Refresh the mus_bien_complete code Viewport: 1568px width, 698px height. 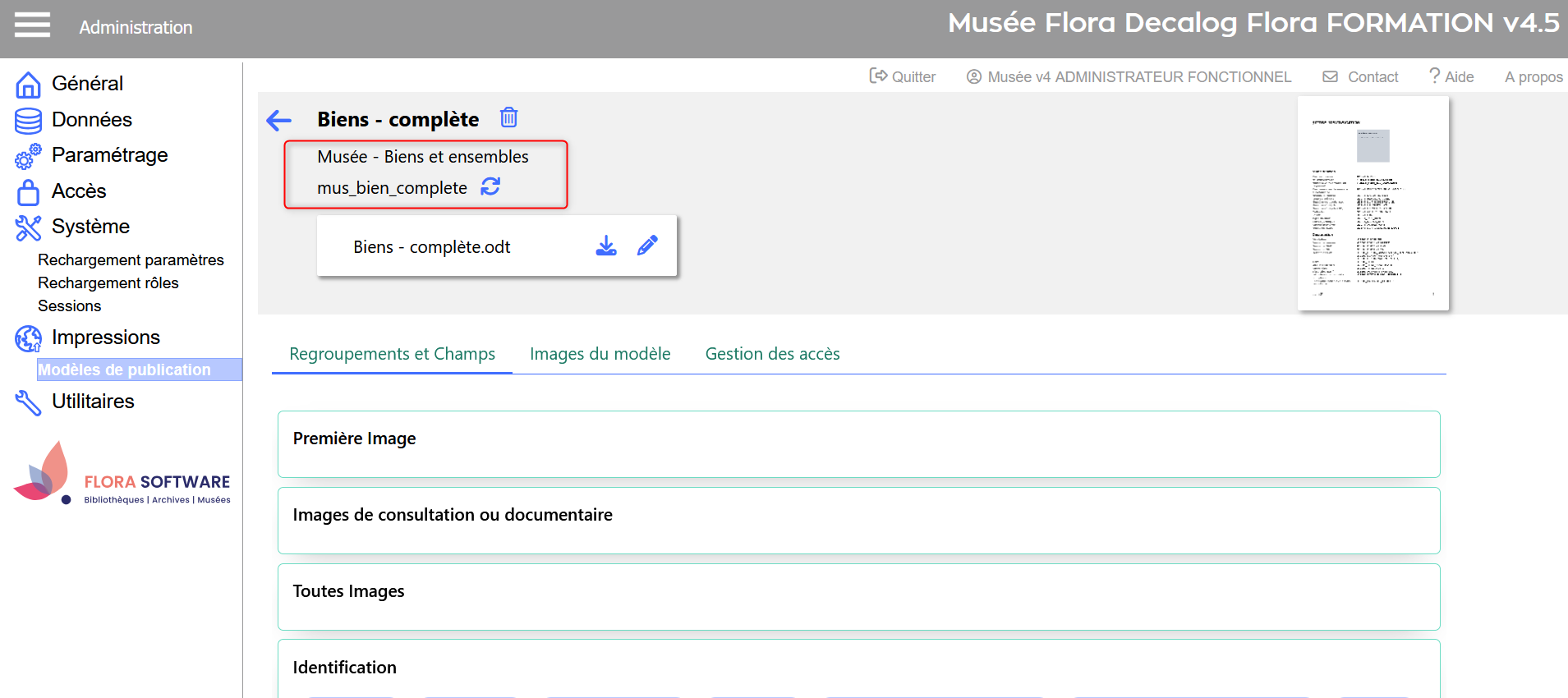click(490, 187)
